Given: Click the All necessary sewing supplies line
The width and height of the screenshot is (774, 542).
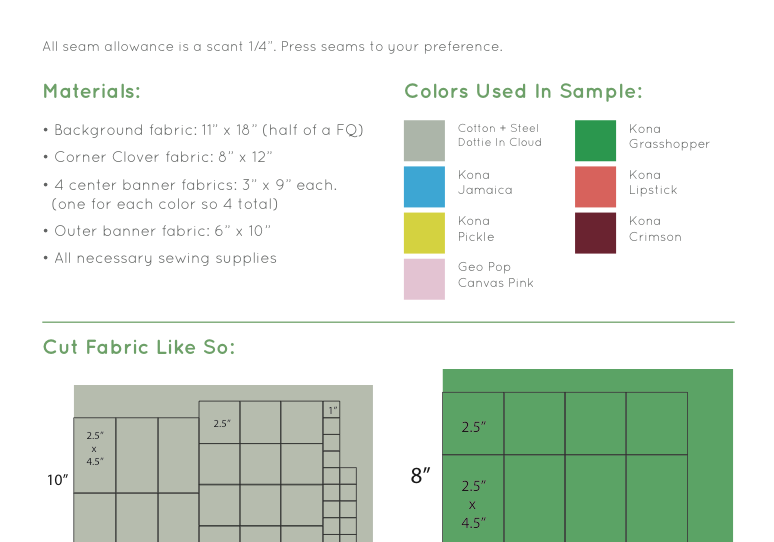Looking at the screenshot, I should [x=160, y=258].
